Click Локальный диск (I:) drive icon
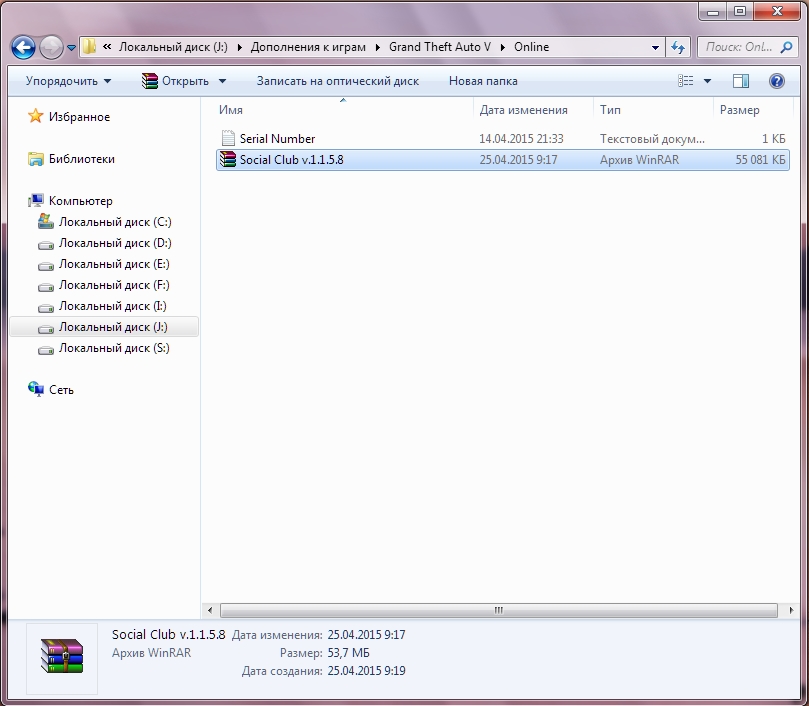This screenshot has height=706, width=809. (46, 308)
